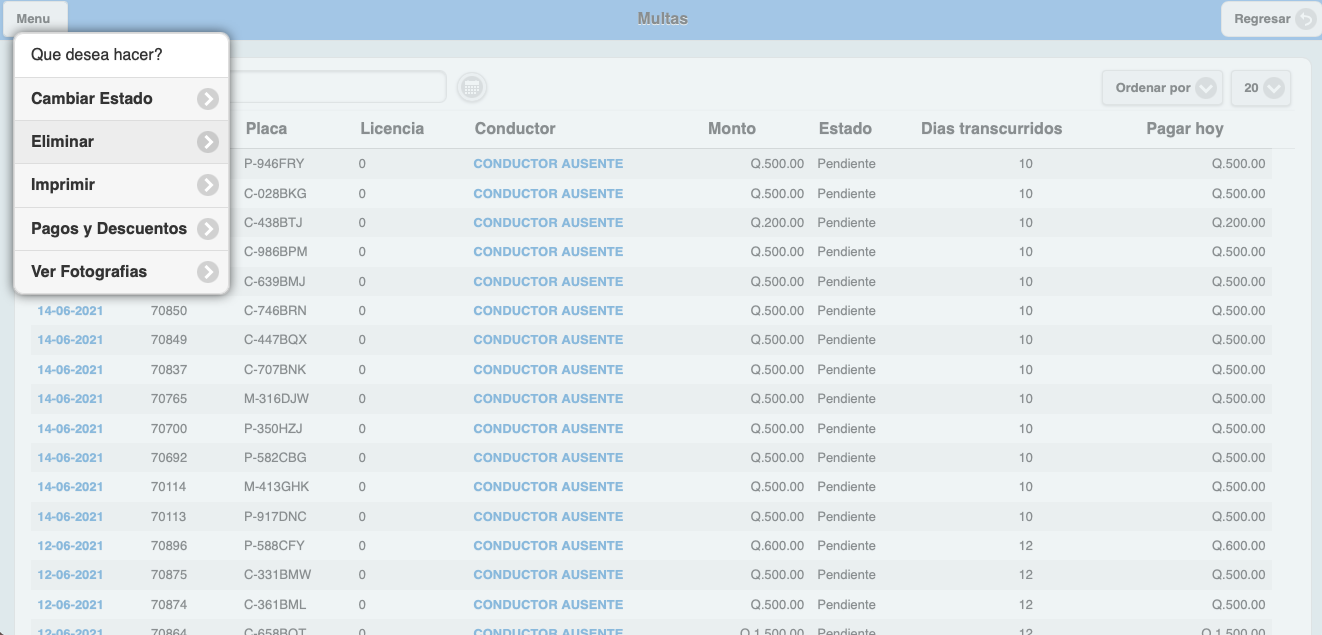Click arrow icon next to Imprimir
Image resolution: width=1322 pixels, height=635 pixels.
pyautogui.click(x=207, y=185)
